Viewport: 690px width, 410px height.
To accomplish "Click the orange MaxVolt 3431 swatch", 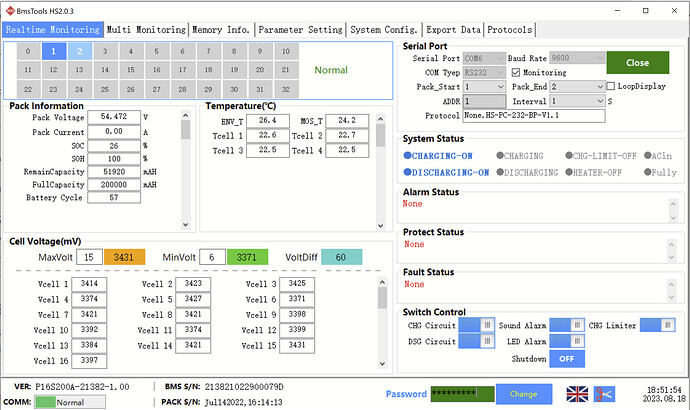I will (x=124, y=257).
